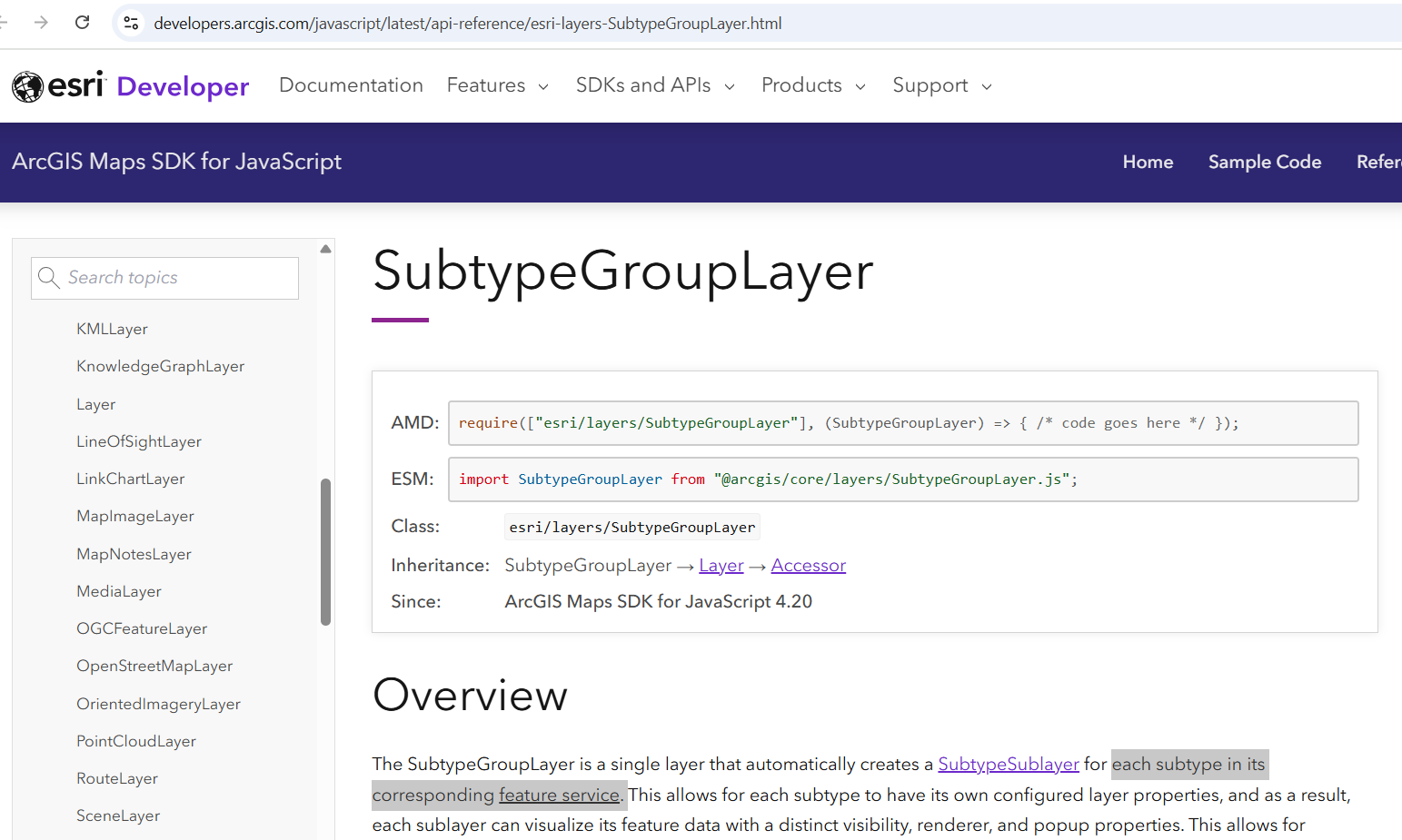Click the search magnifier in the sidebar
The width and height of the screenshot is (1402, 840).
click(x=50, y=277)
